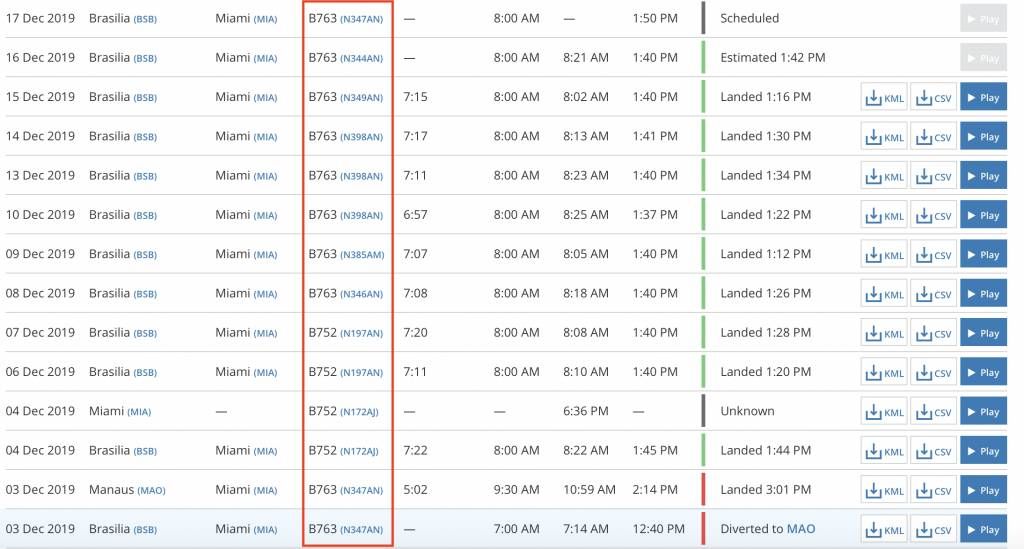
Task: Open N385AM registration link
Action: pos(362,255)
